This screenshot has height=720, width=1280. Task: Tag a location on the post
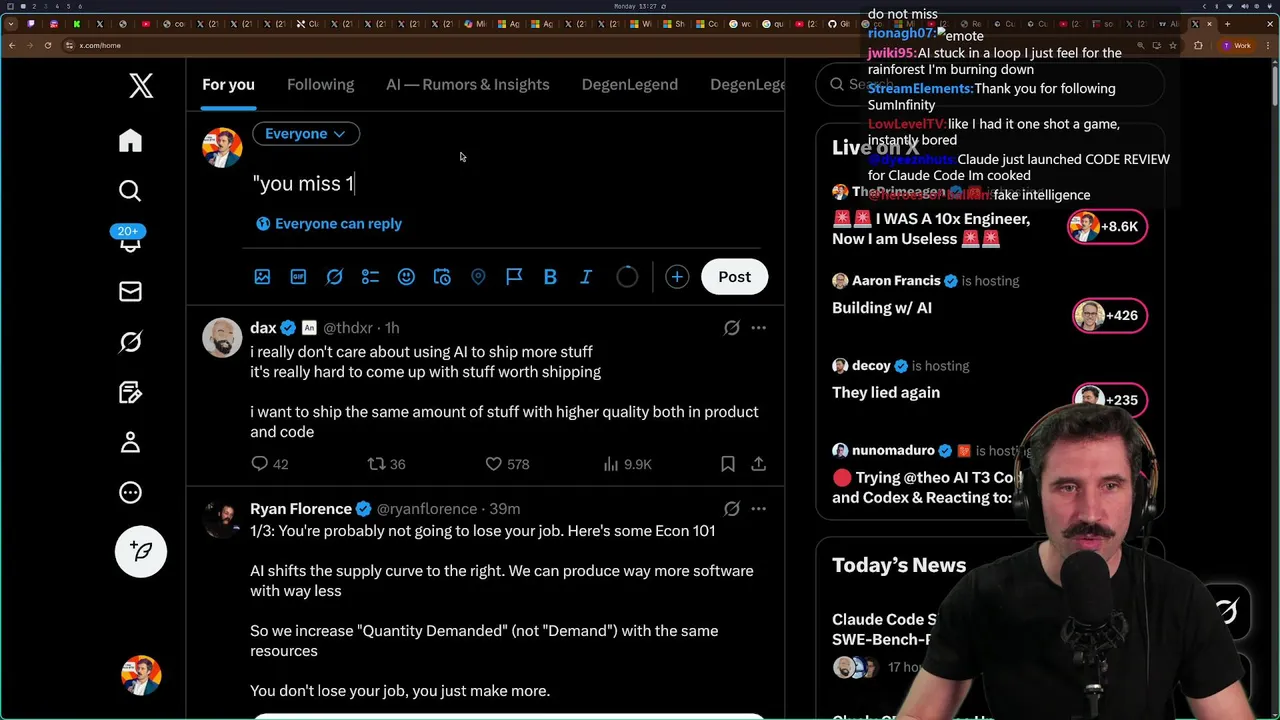478,277
